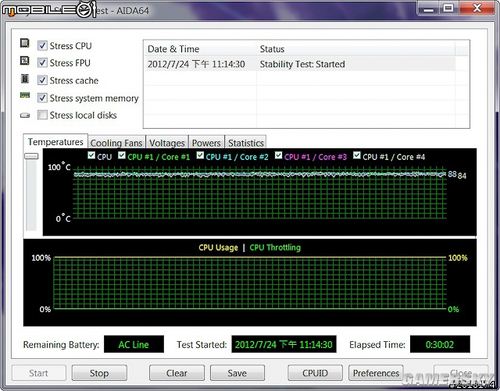Click the memory module icon beside Stress system memory
Viewport: 500px width, 391px height.
[x=25, y=95]
